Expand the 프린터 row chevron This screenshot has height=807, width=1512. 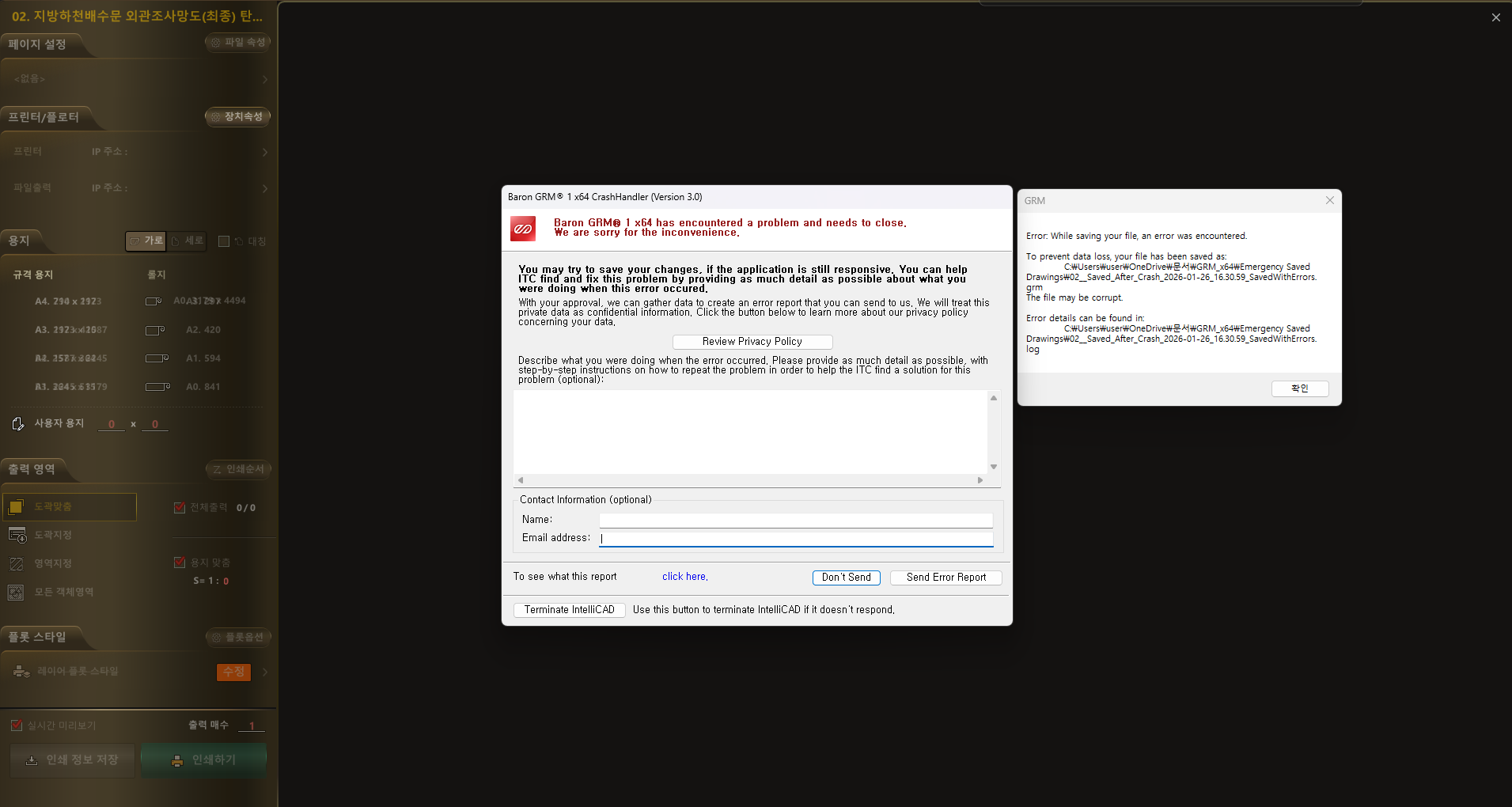click(264, 152)
